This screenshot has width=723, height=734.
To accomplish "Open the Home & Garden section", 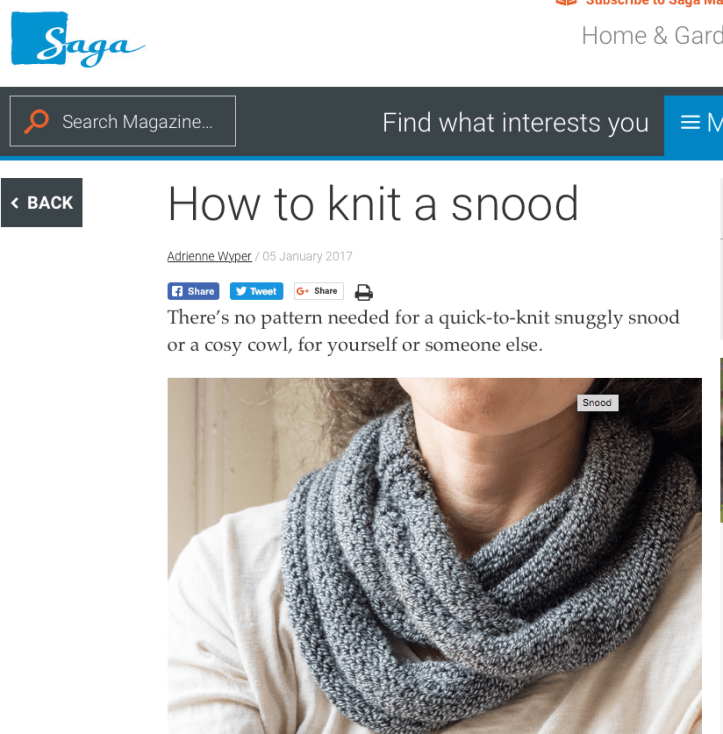I will click(652, 36).
